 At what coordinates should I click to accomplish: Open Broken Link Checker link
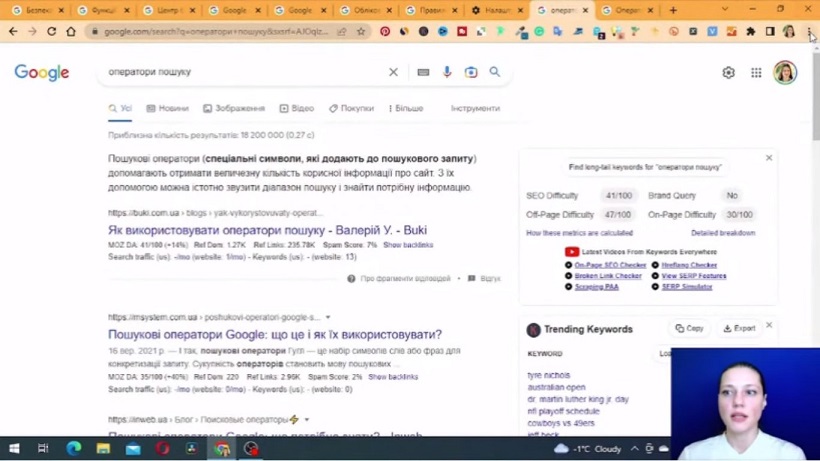(x=608, y=276)
